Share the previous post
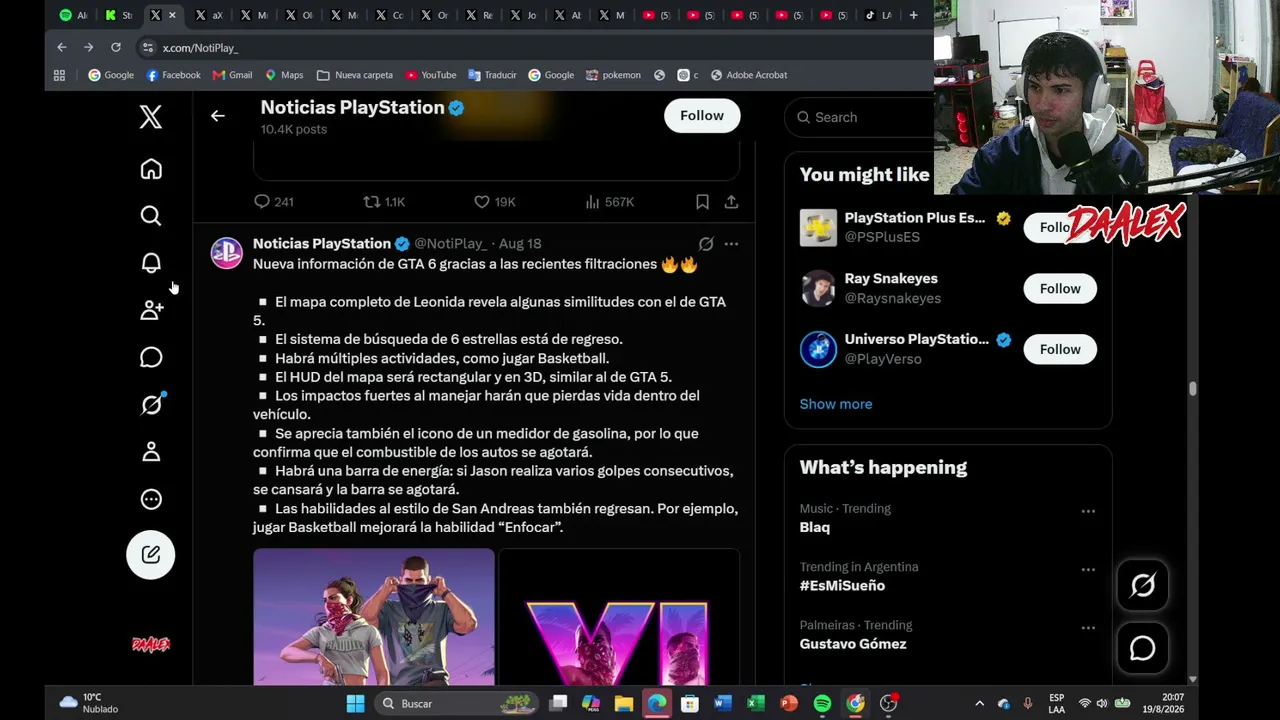Viewport: 1280px width, 720px height. [731, 202]
